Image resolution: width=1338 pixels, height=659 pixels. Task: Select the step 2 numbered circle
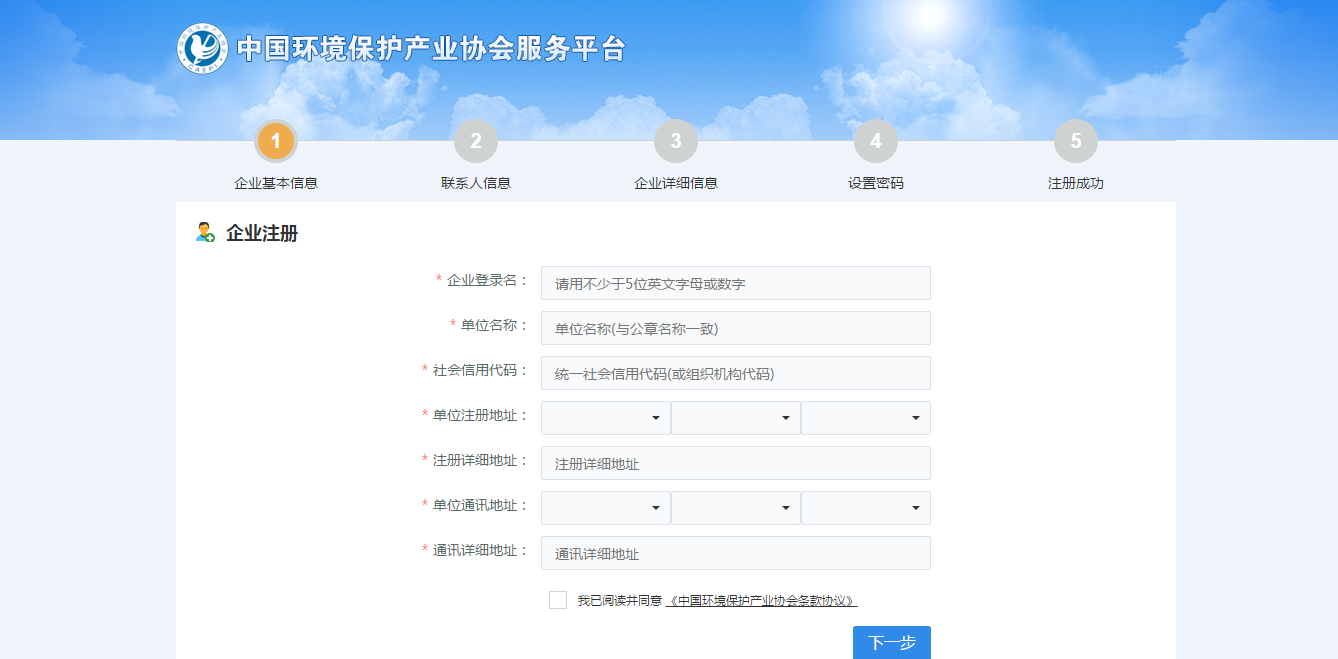click(x=476, y=141)
